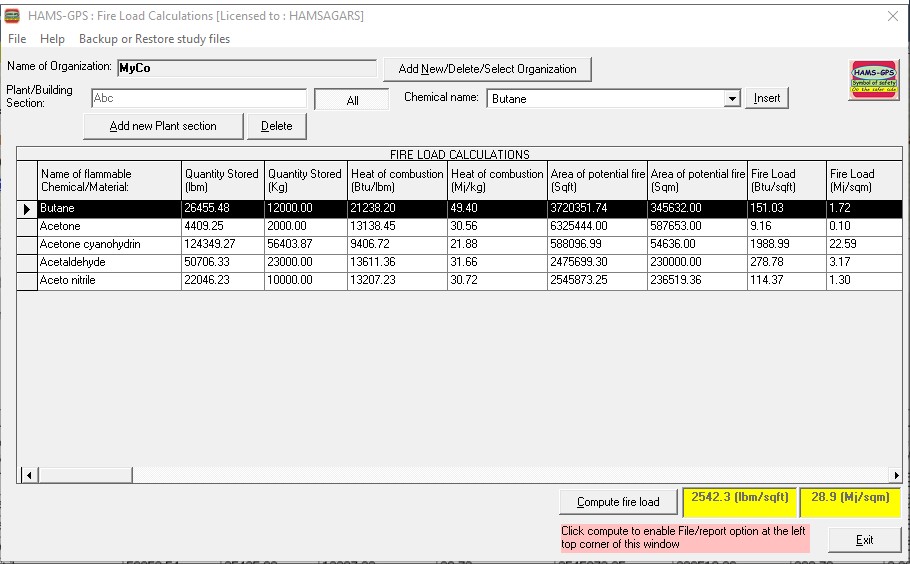Click the Aceto nitrile row header selector
The width and height of the screenshot is (910, 564).
27,281
